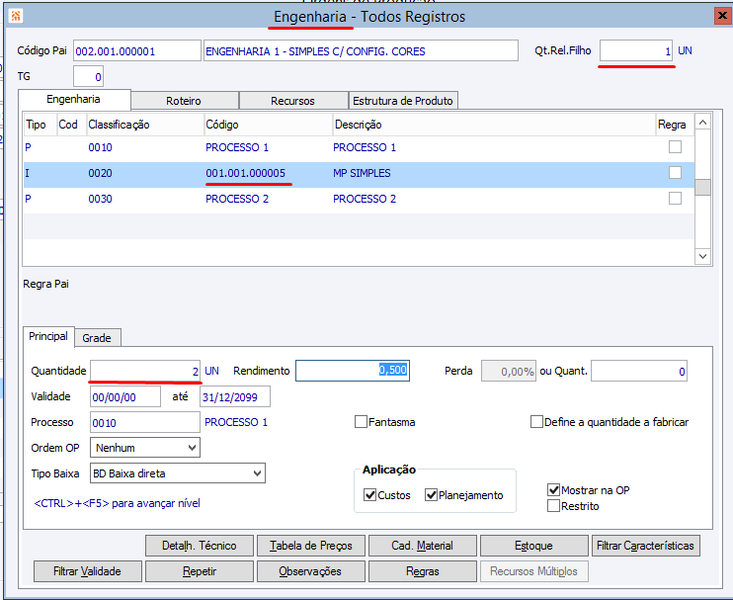Viewport: 733px width, 600px height.
Task: Expand the Tipo Baixa combo box
Action: 257,473
